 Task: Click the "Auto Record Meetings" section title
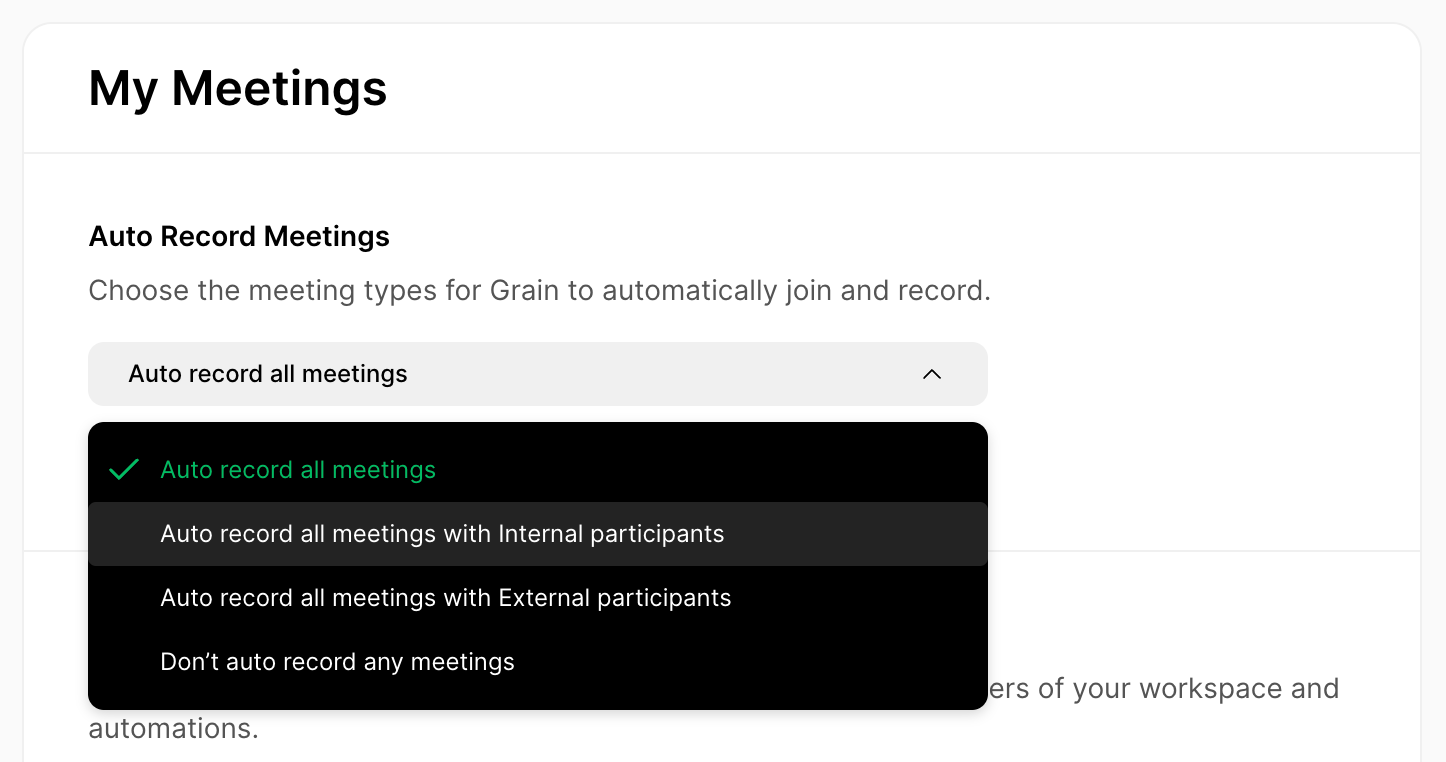pos(239,237)
